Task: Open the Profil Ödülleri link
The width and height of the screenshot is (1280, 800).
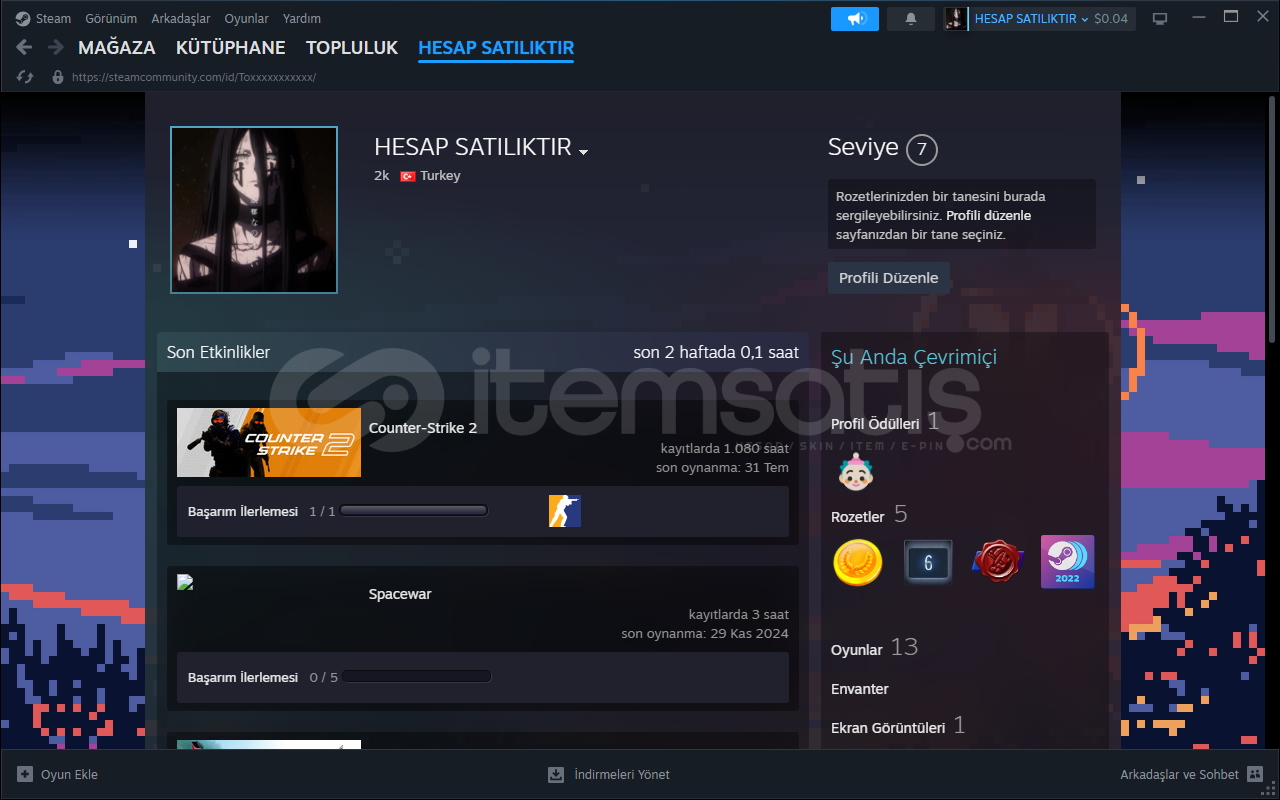Action: click(875, 424)
